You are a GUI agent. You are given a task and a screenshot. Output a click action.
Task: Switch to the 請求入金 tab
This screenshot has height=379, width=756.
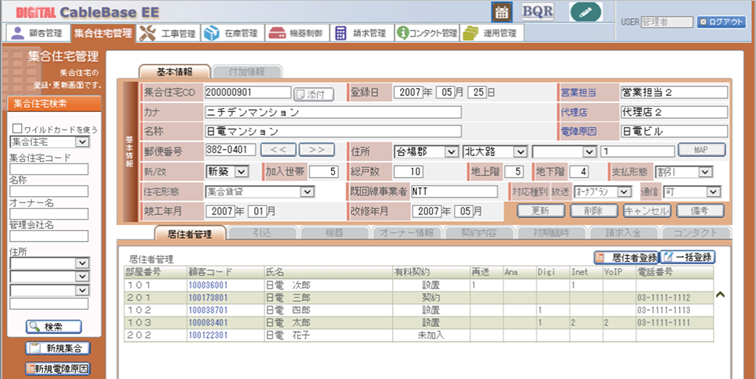tap(623, 233)
